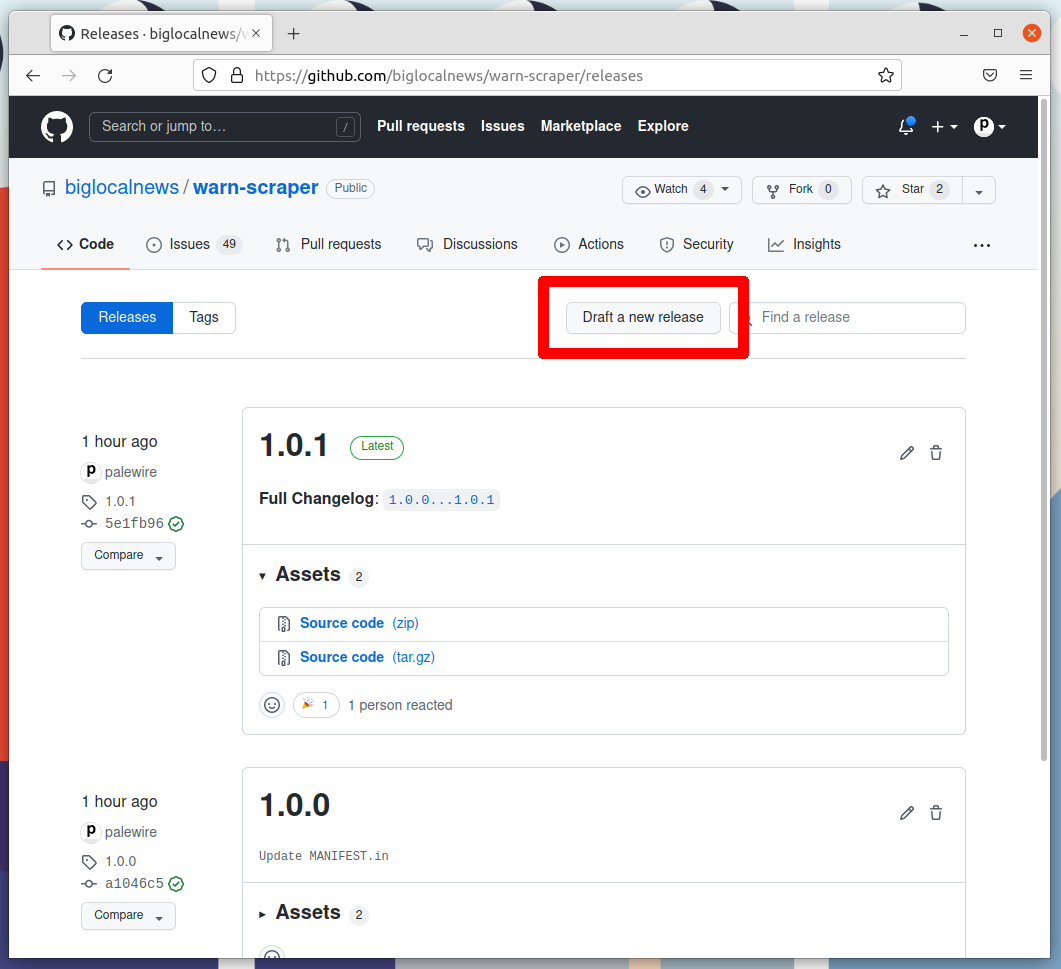Image resolution: width=1061 pixels, height=969 pixels.
Task: Open the repository Pull requests tab
Action: [x=328, y=244]
